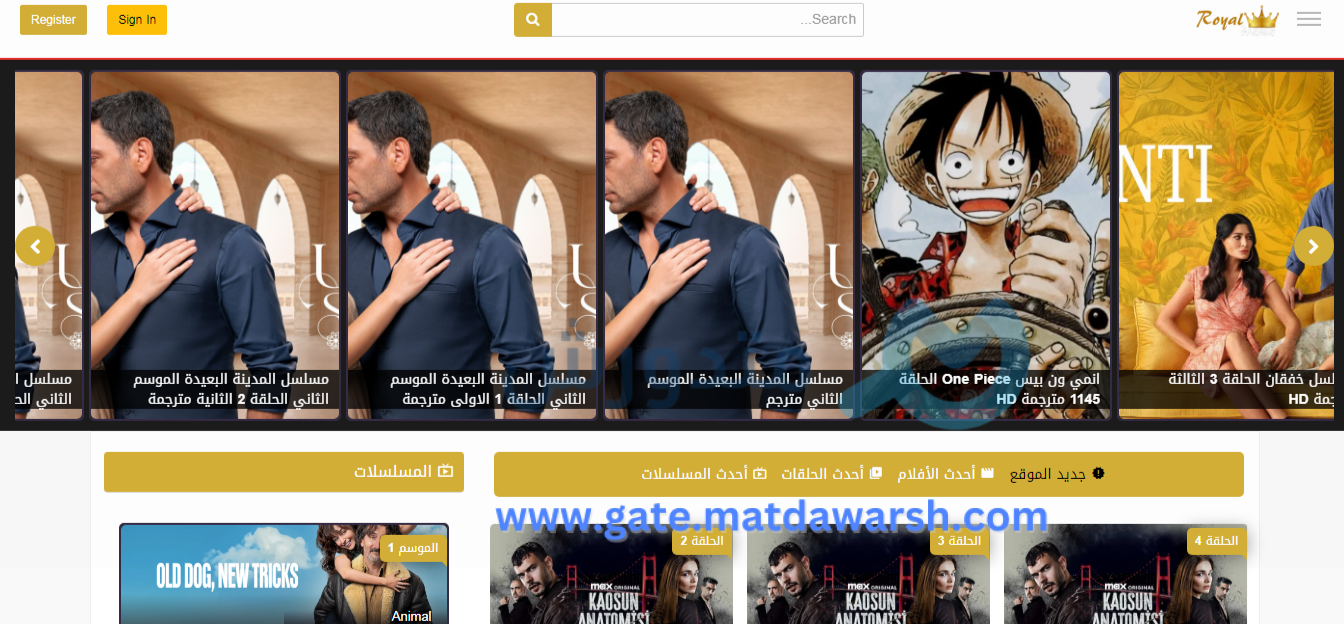This screenshot has width=1344, height=624.
Task: Open the One Piece episode 1145 slide
Action: [985, 245]
